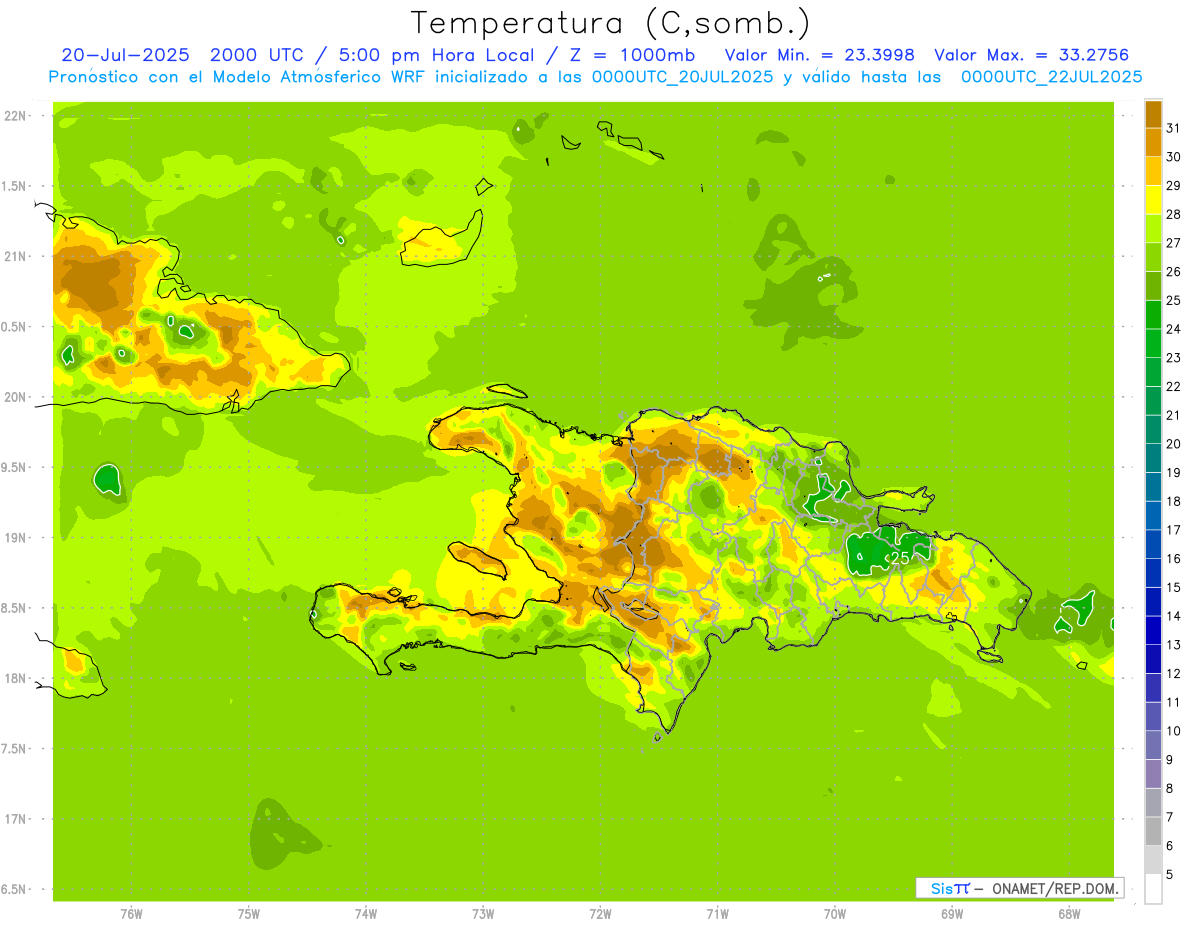Image resolution: width=1200 pixels, height=927 pixels.
Task: Click the colorbar swatch between 19 and 20
Action: 1153,458
